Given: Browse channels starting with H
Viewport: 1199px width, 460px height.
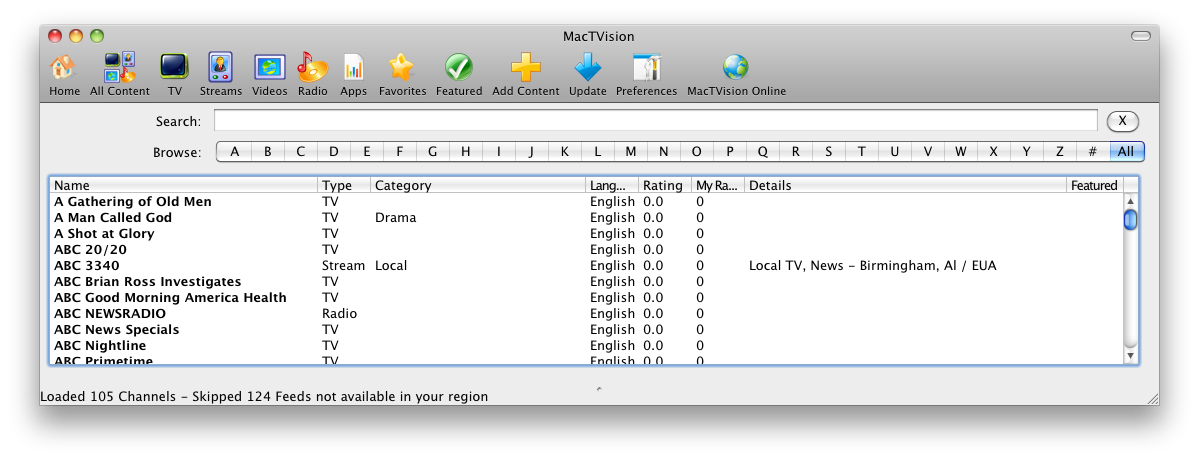Looking at the screenshot, I should coord(466,152).
